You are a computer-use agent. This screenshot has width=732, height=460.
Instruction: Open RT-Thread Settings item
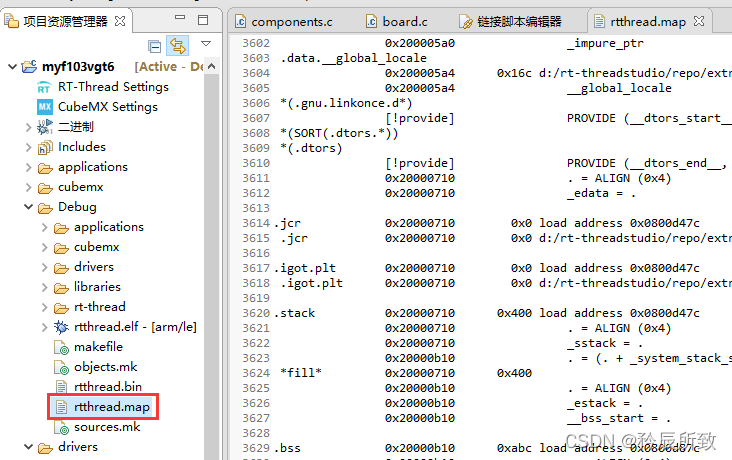(x=113, y=87)
